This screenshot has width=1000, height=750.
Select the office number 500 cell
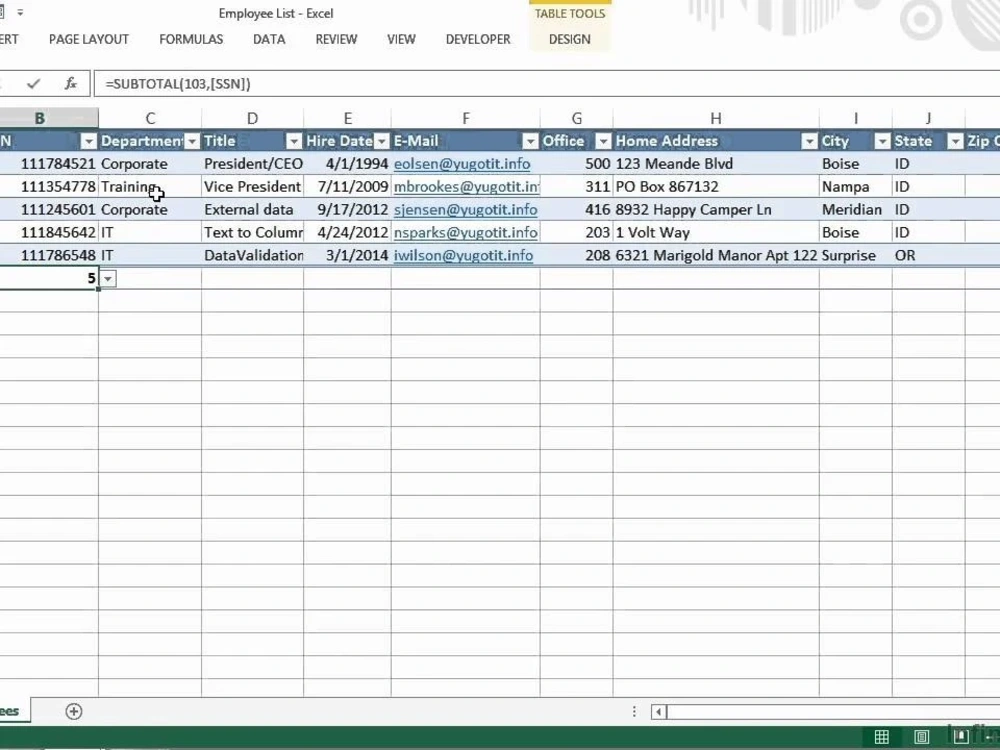[577, 164]
